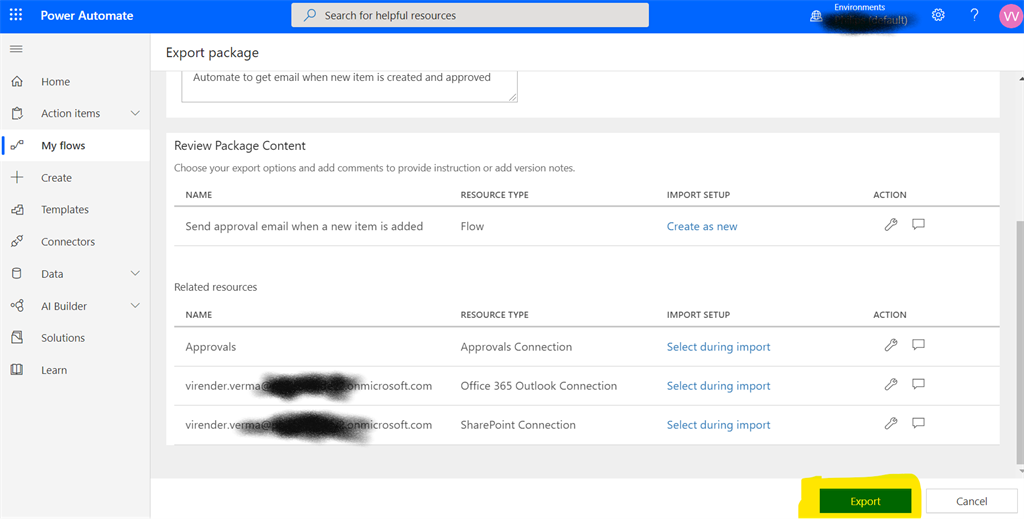This screenshot has height=526, width=1024.
Task: Click wrench icon for Approvals row
Action: coord(891,345)
